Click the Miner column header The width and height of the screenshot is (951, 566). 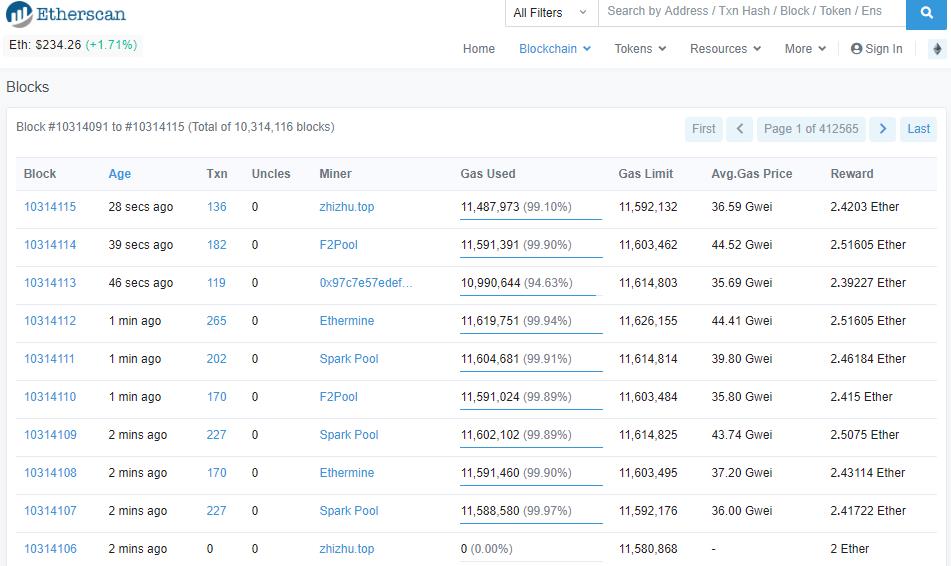point(335,174)
